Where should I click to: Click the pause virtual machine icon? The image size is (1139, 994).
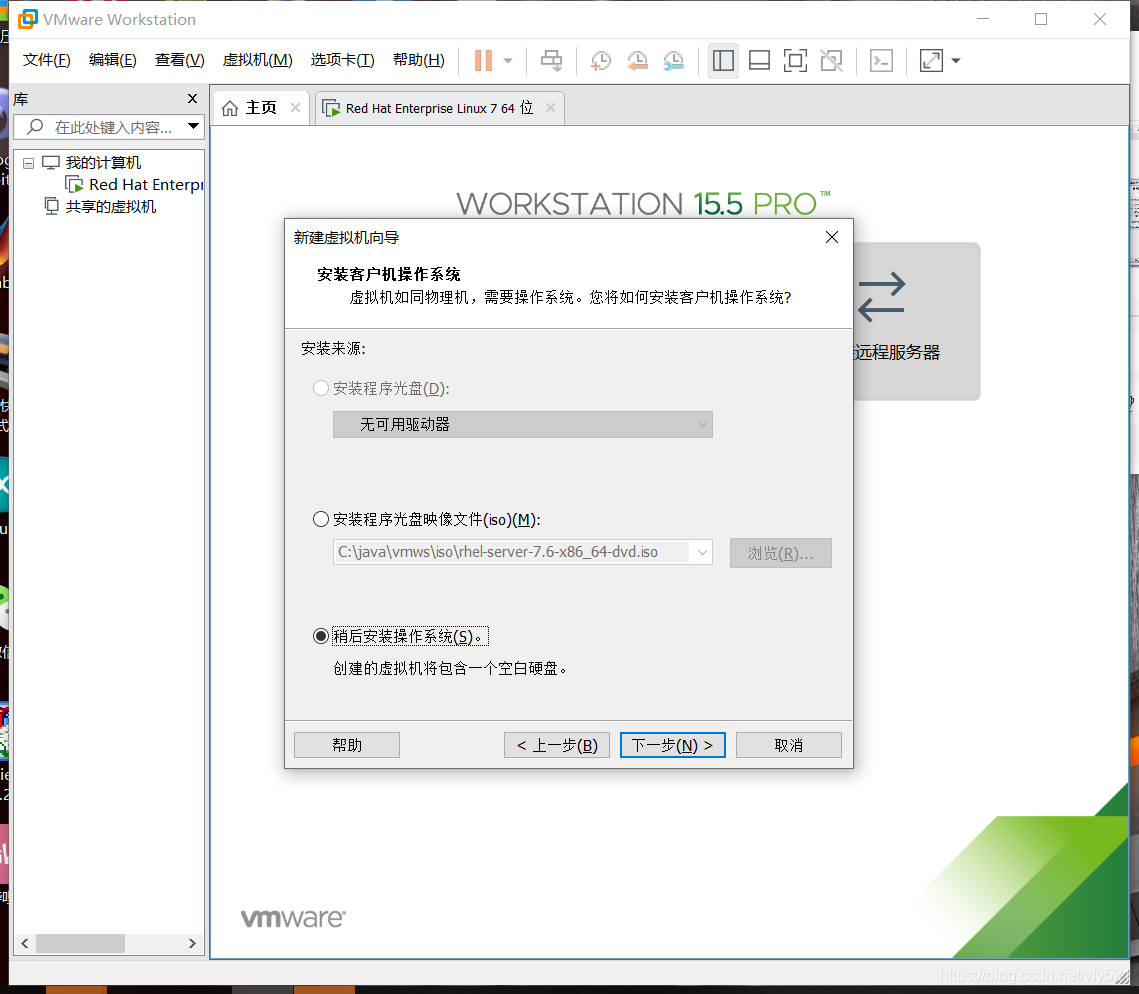tap(483, 60)
